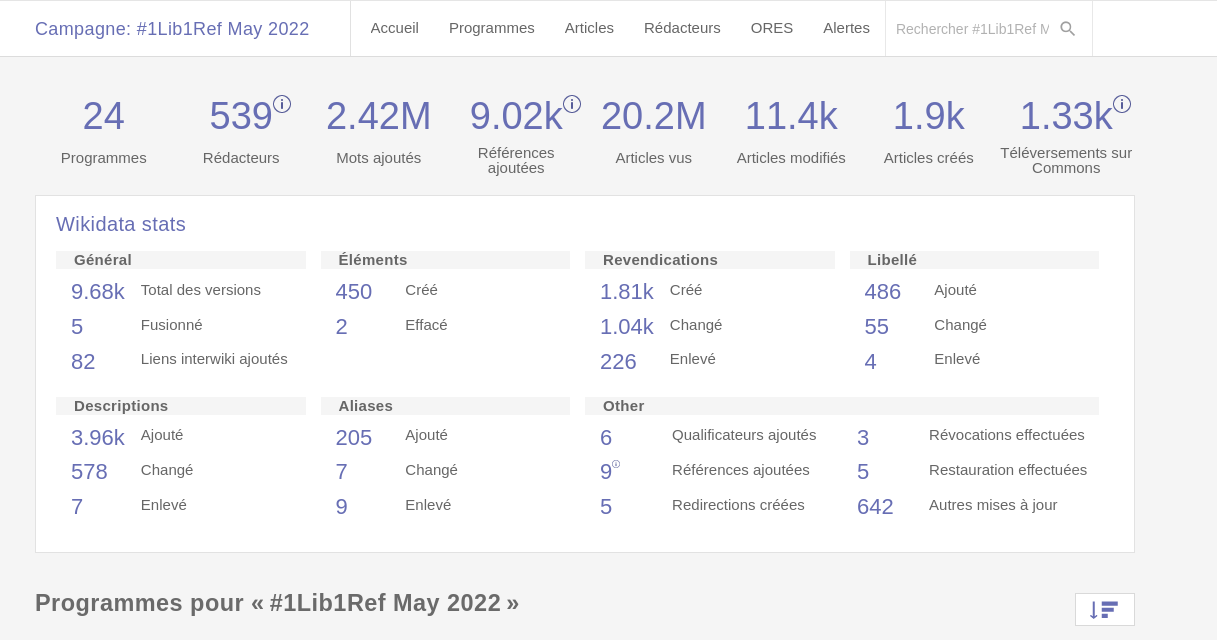Click the Other section header
The height and width of the screenshot is (640, 1217).
click(842, 406)
